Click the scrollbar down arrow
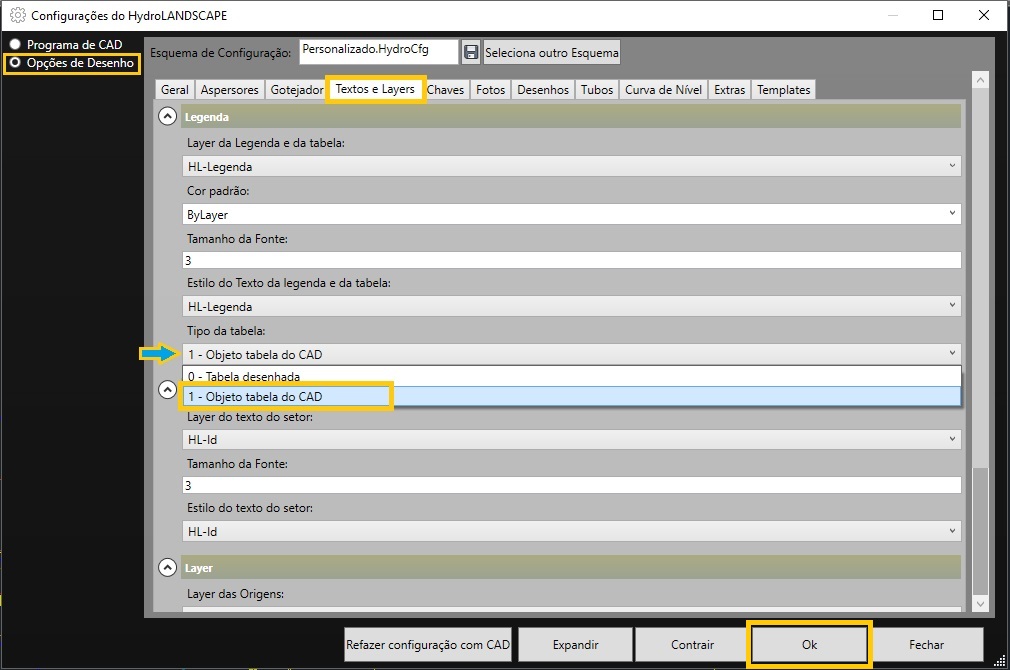This screenshot has height=670, width=1010. tap(980, 604)
